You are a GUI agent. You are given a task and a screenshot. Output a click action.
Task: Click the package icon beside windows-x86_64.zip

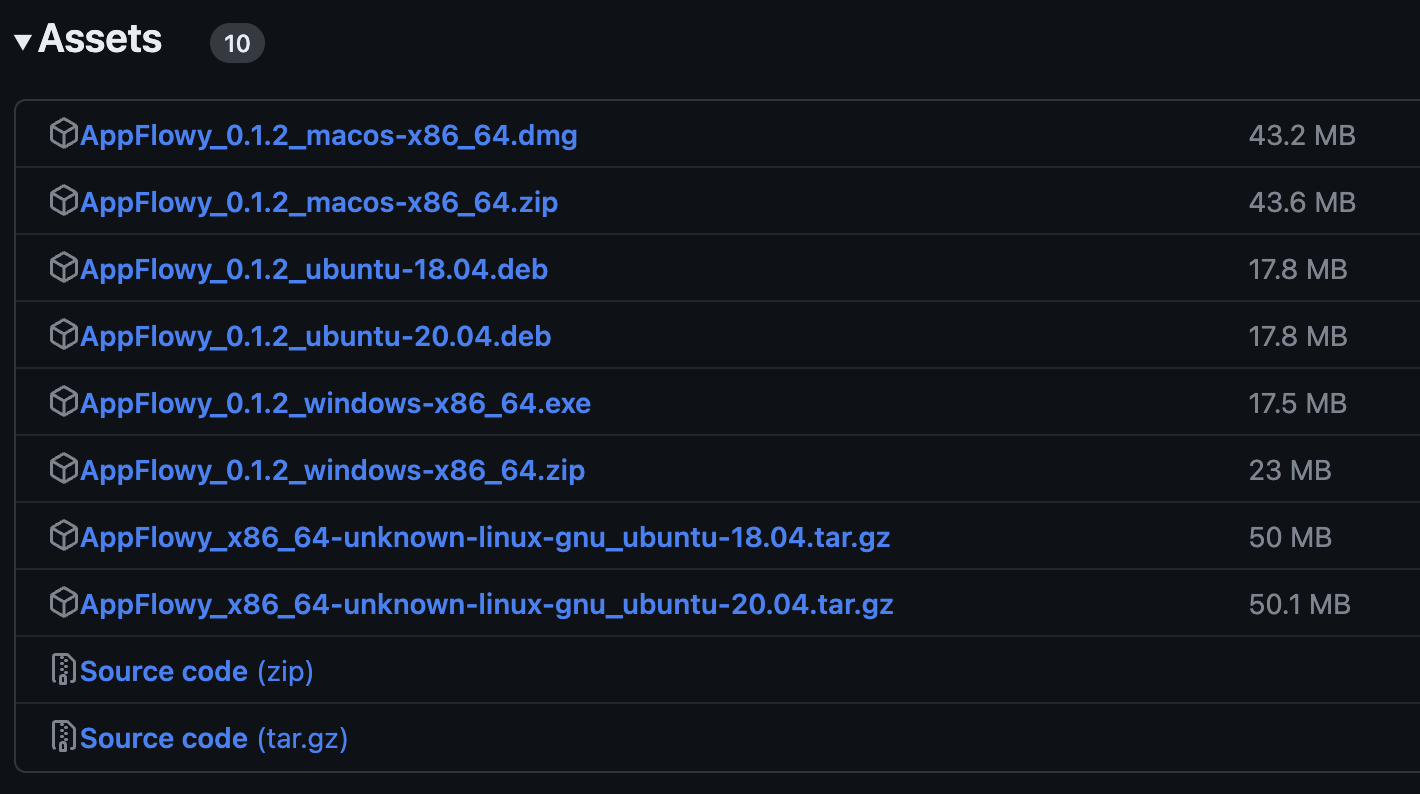coord(64,469)
